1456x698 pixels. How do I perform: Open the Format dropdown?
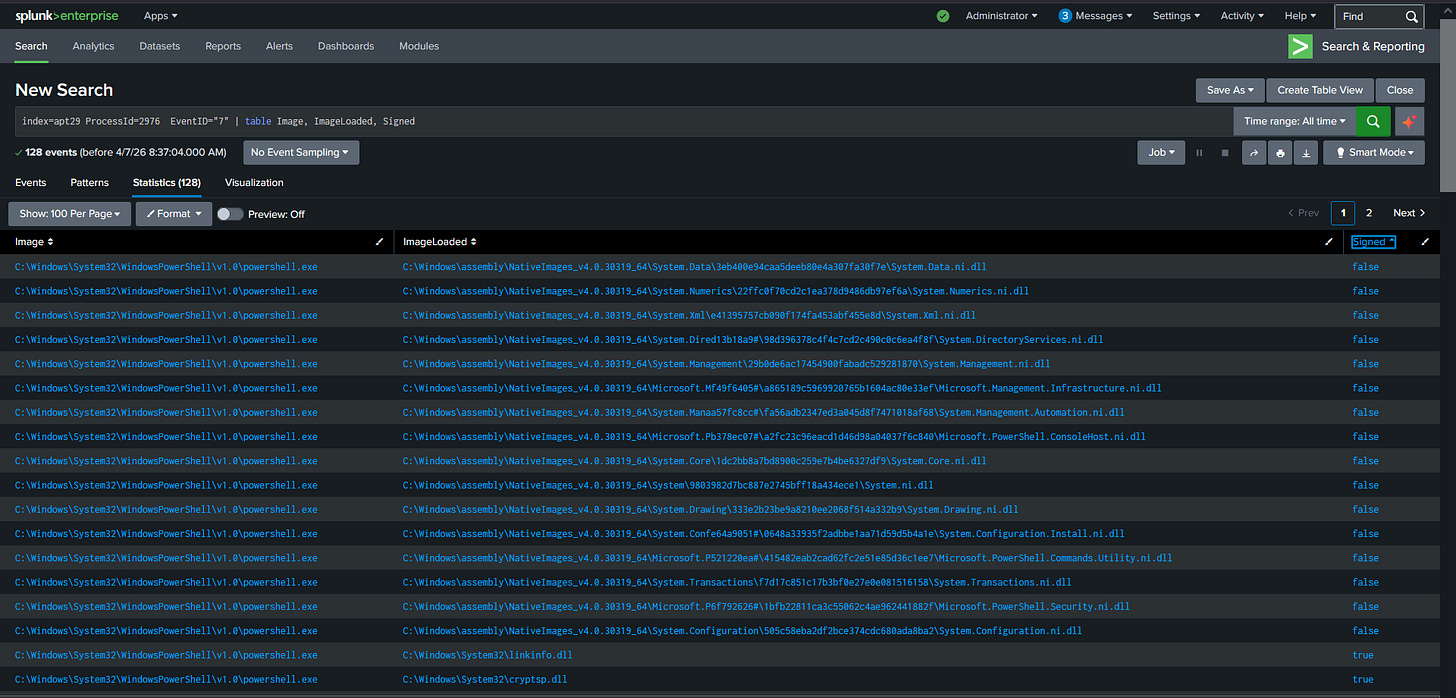[x=174, y=214]
